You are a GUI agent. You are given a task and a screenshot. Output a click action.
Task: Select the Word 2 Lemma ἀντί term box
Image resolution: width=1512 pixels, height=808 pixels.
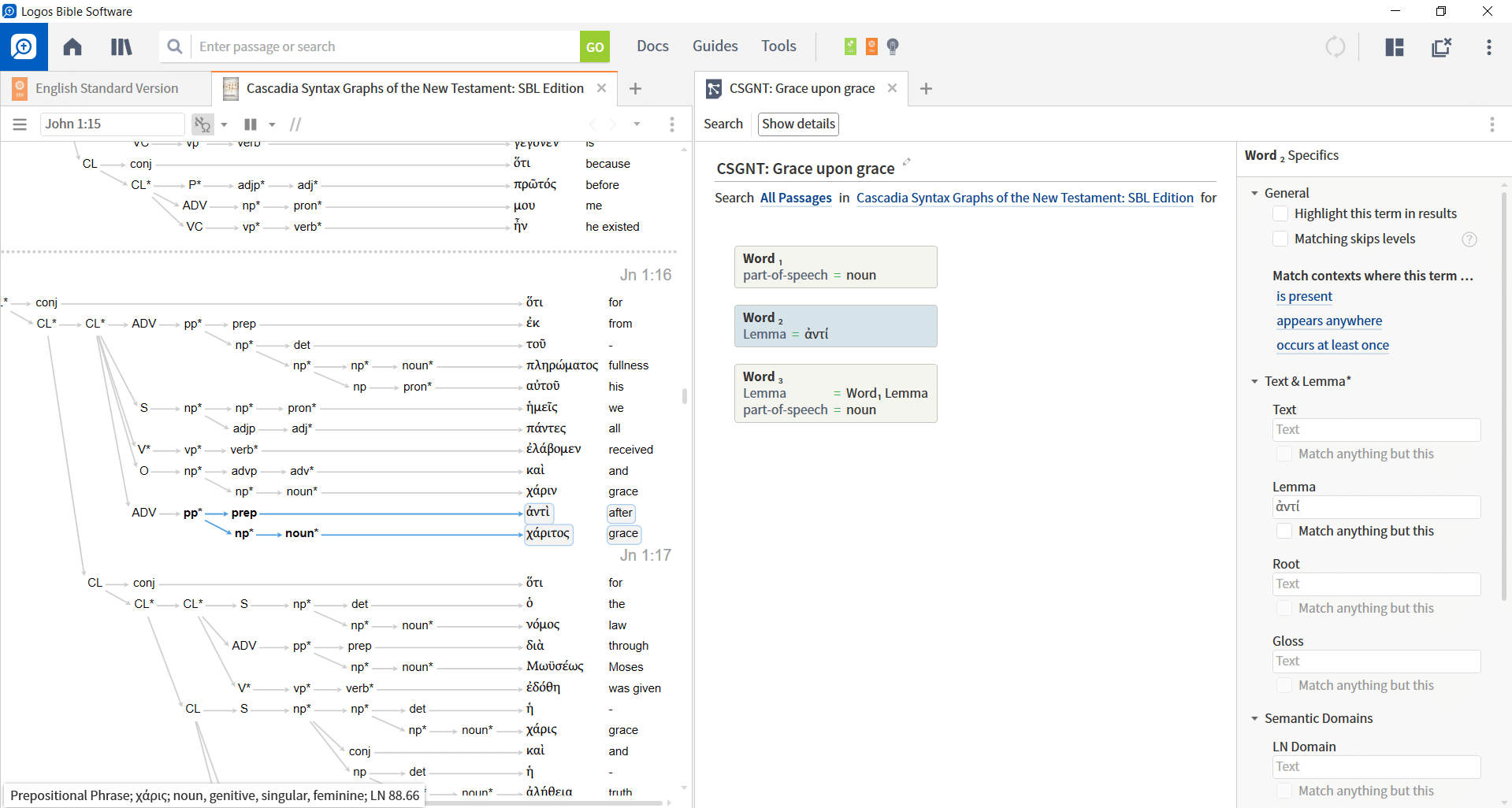pyautogui.click(x=835, y=326)
